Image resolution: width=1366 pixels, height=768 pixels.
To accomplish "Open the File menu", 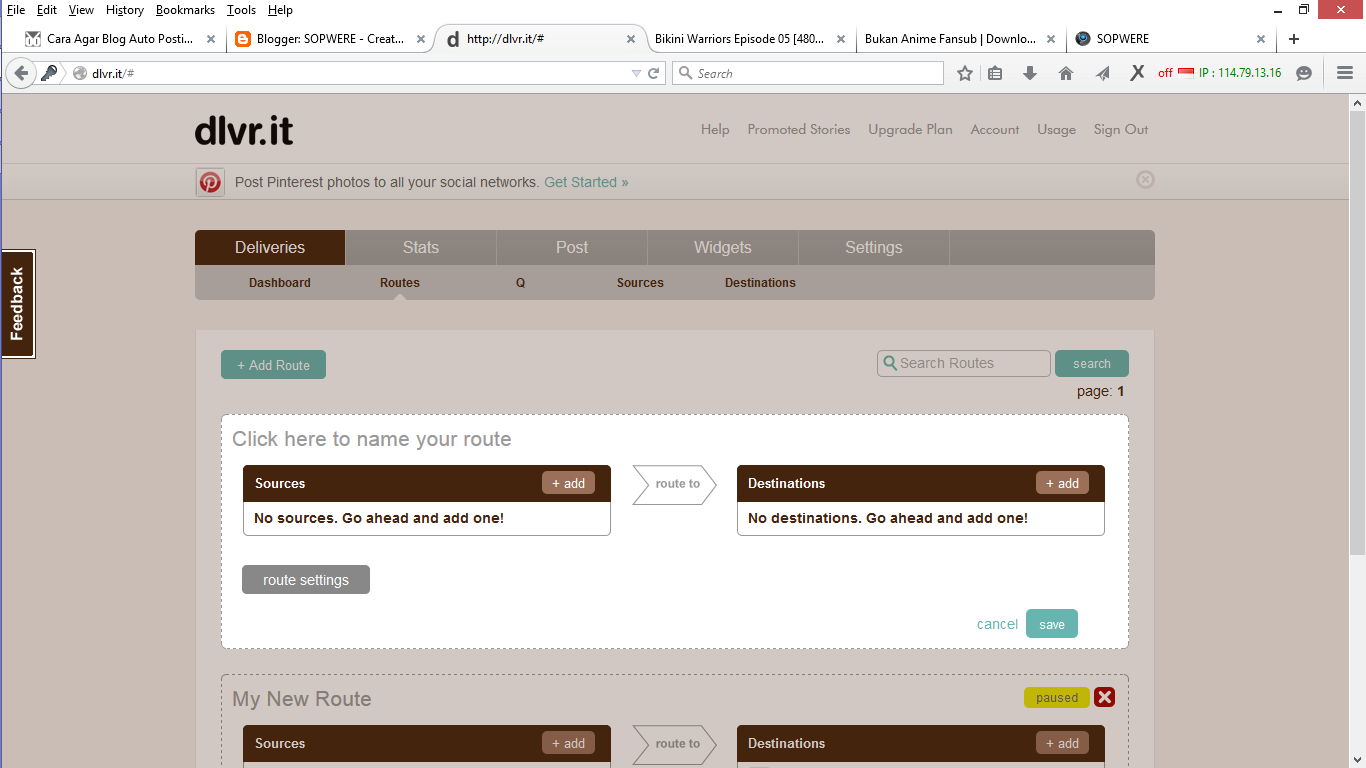I will coord(16,9).
